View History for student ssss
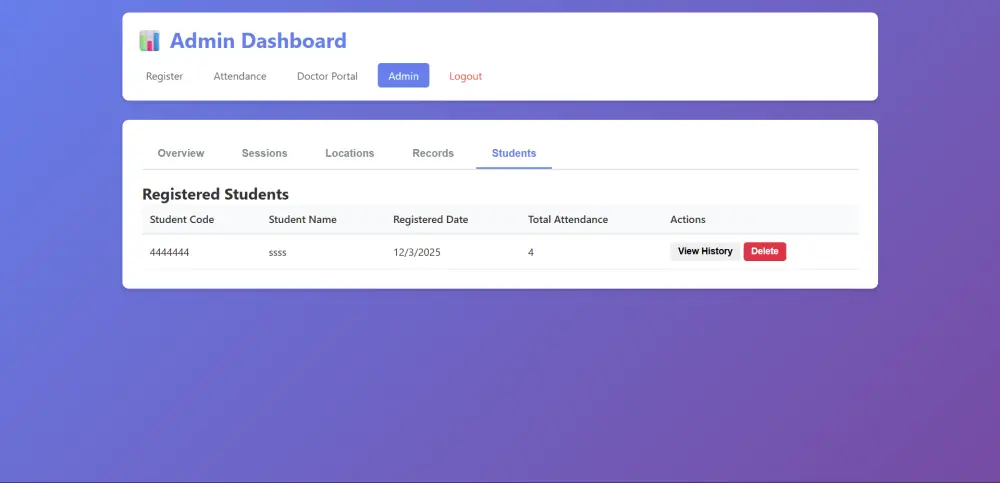The height and width of the screenshot is (483, 1000). click(x=705, y=251)
